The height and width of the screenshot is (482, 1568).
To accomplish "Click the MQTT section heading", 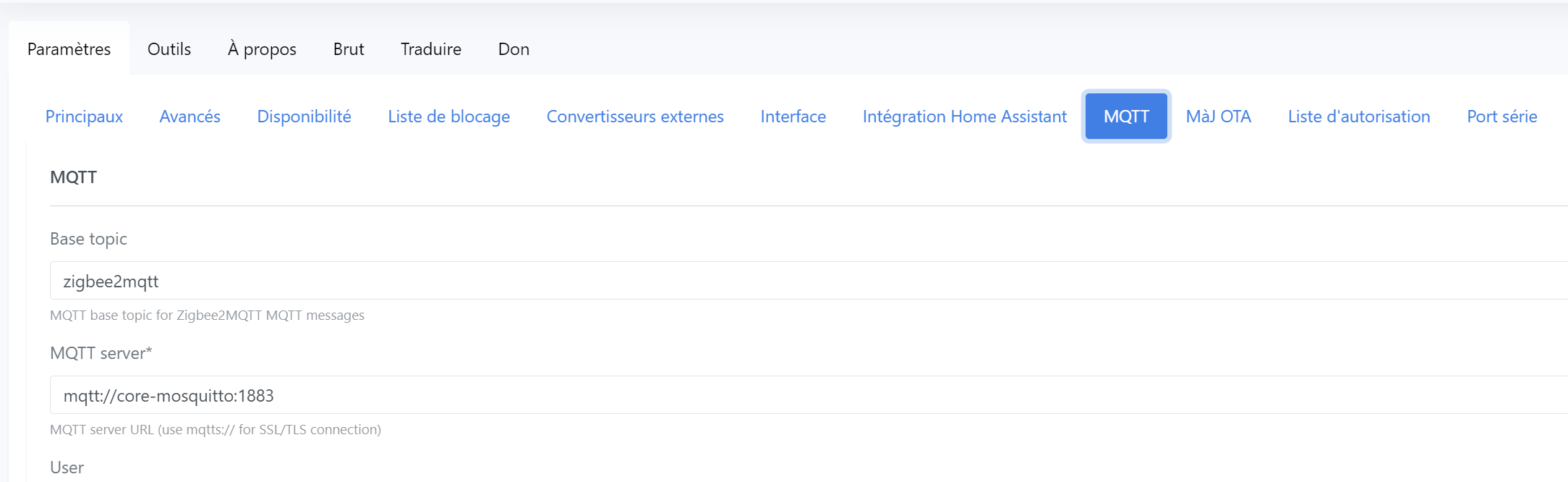I will (x=73, y=177).
